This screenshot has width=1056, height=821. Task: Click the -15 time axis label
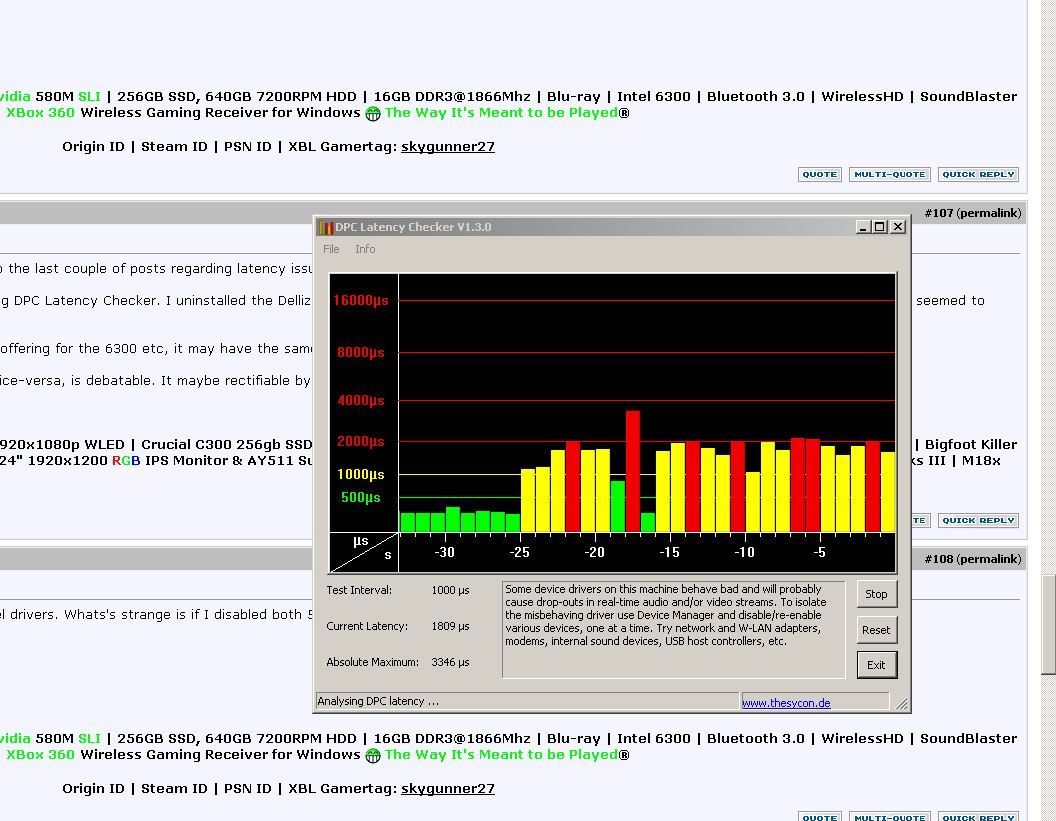point(669,552)
